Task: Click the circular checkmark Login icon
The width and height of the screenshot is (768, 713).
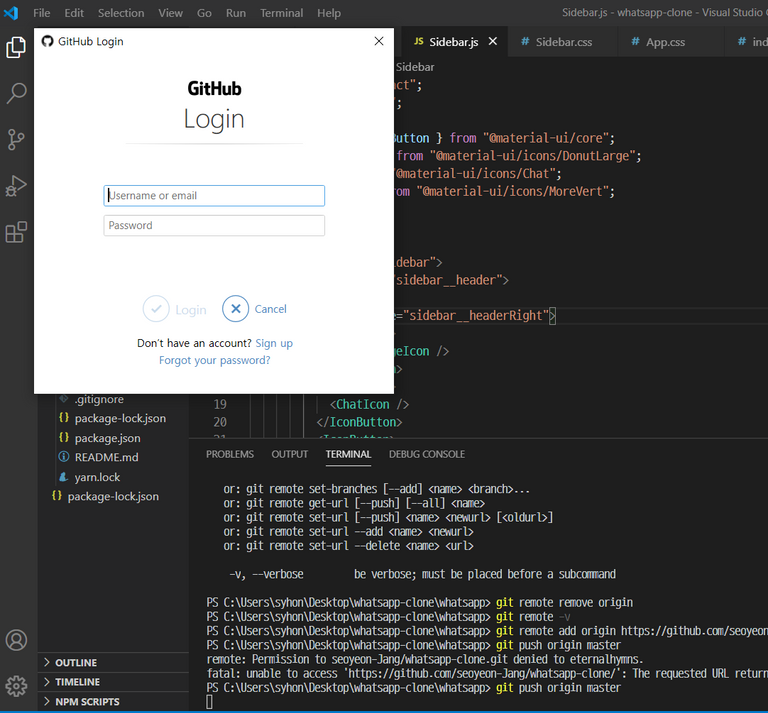Action: point(156,309)
